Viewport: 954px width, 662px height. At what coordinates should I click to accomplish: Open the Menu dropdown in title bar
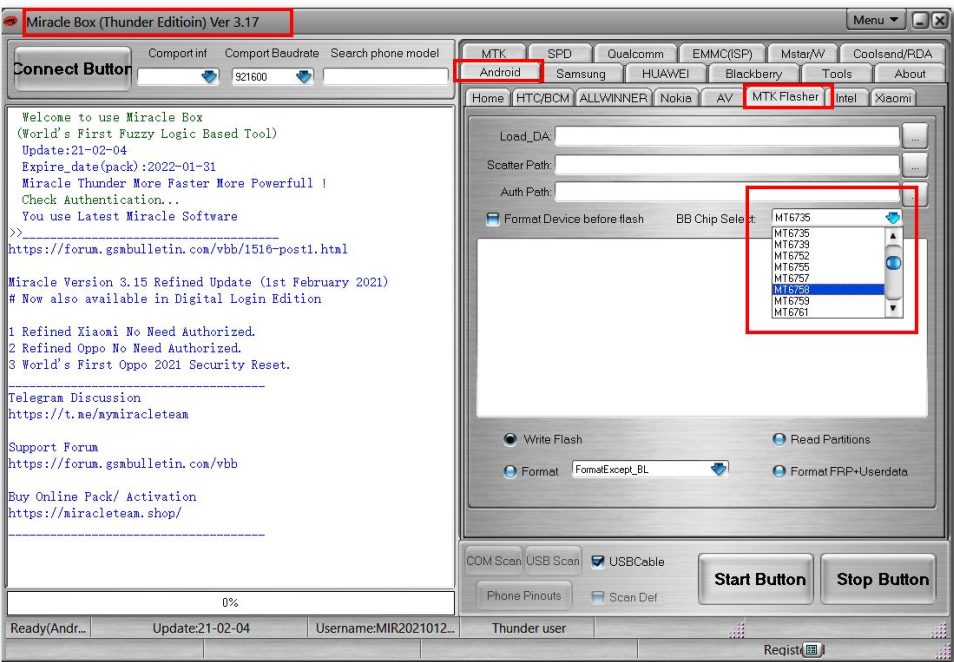[x=876, y=20]
